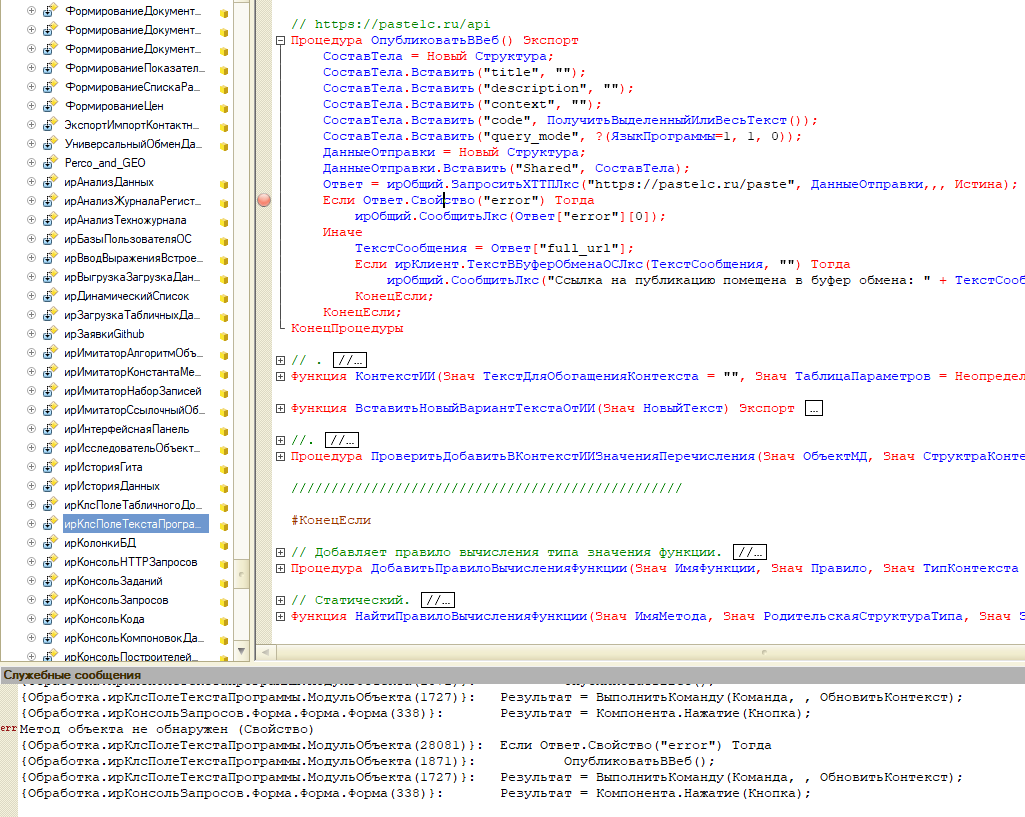
Task: Select ирКлсПолеТекстаПрогра… in the tree
Action: pos(132,524)
